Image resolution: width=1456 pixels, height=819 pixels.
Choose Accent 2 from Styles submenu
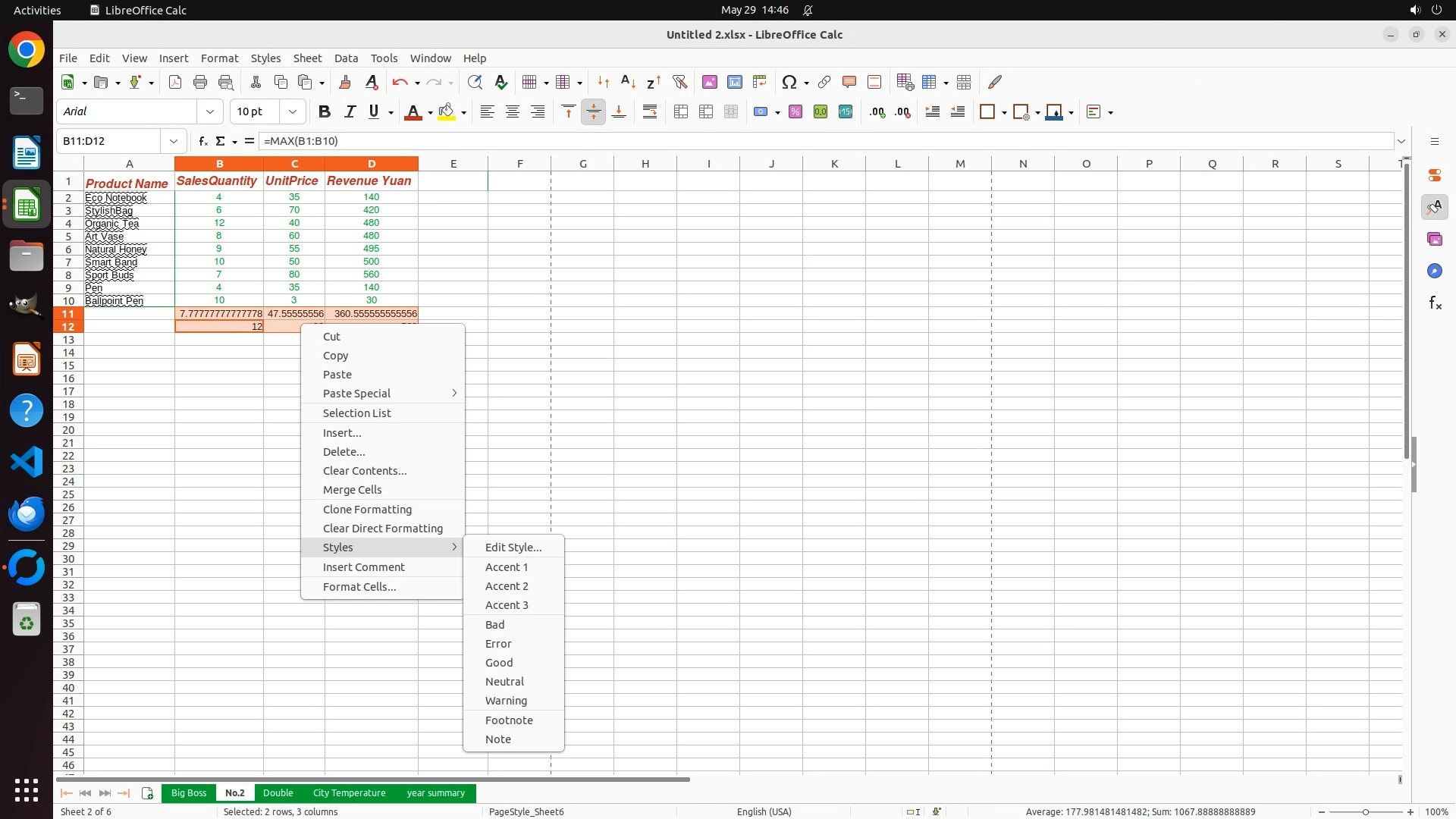click(x=507, y=586)
